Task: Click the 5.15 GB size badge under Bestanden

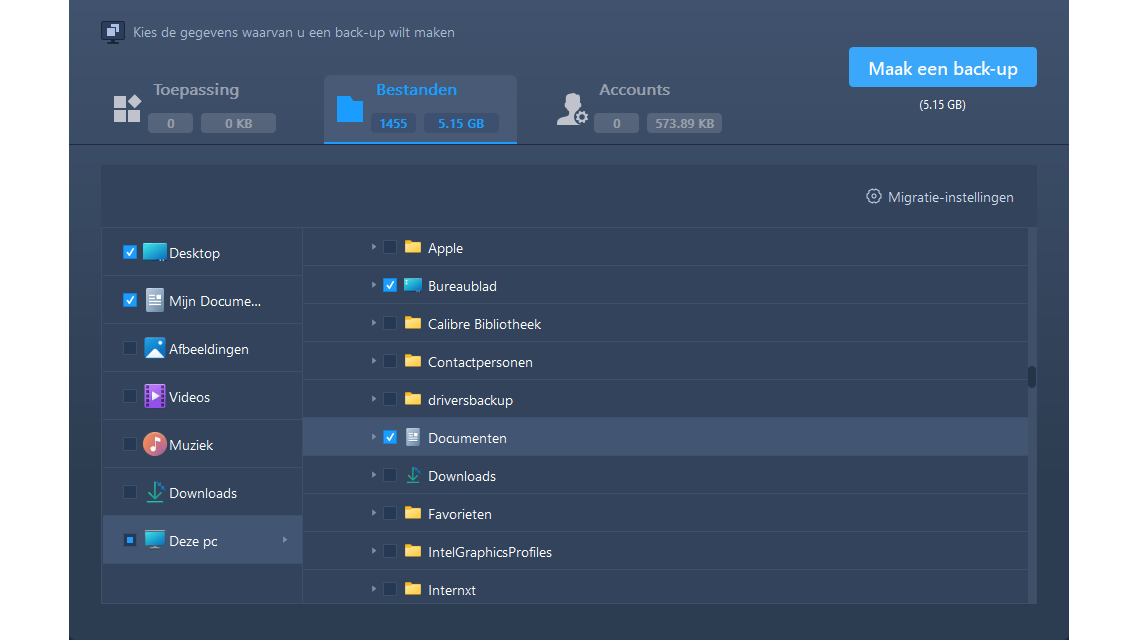Action: 461,123
